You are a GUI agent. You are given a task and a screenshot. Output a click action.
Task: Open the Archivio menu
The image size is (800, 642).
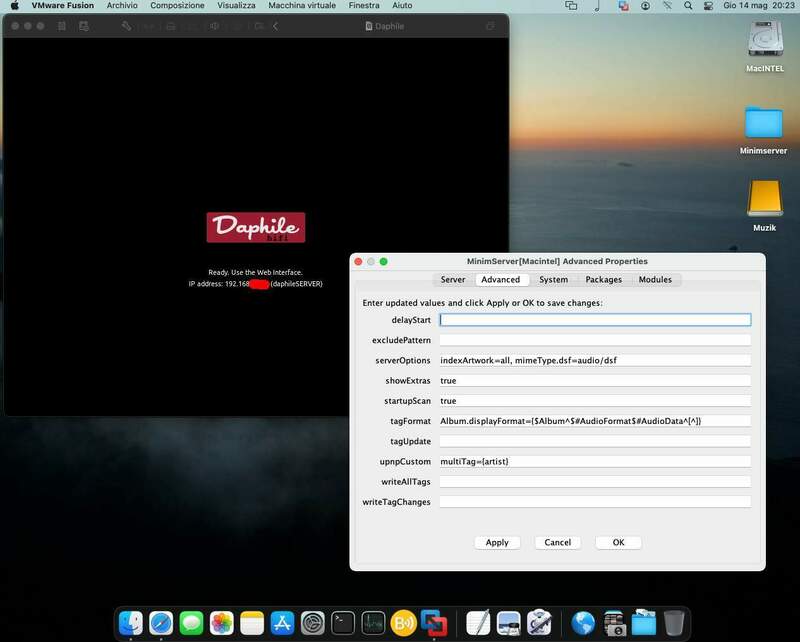coord(122,6)
